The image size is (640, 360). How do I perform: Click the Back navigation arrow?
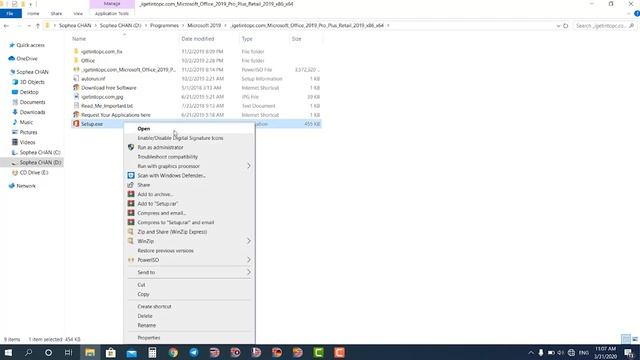coord(6,26)
